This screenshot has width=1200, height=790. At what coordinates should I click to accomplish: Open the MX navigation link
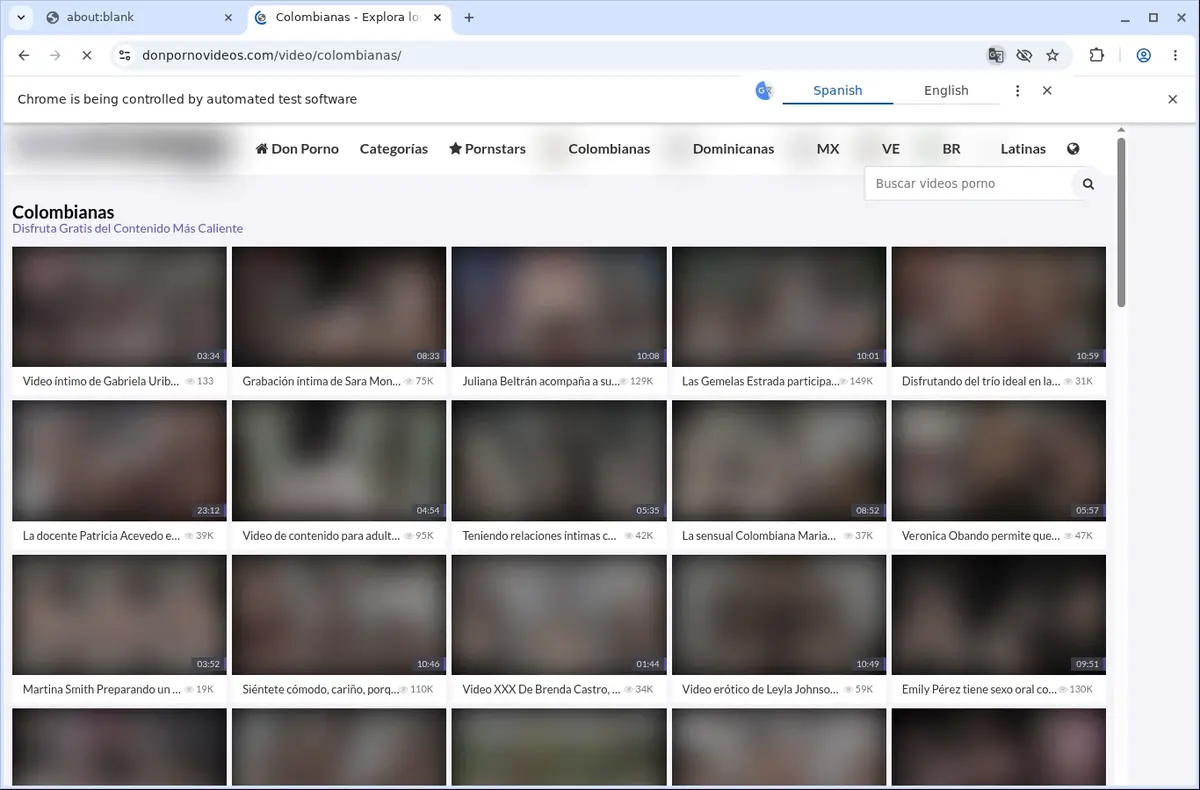pyautogui.click(x=828, y=148)
